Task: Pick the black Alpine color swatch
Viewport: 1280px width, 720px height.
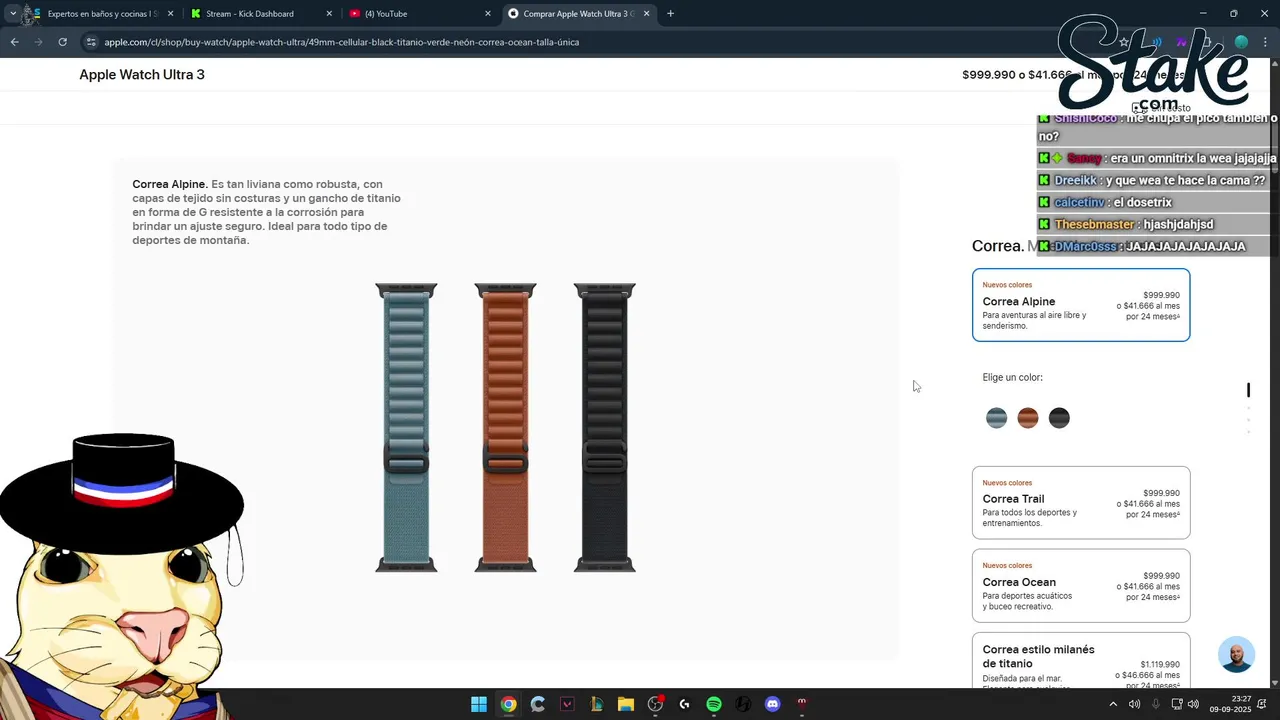Action: [x=1059, y=418]
